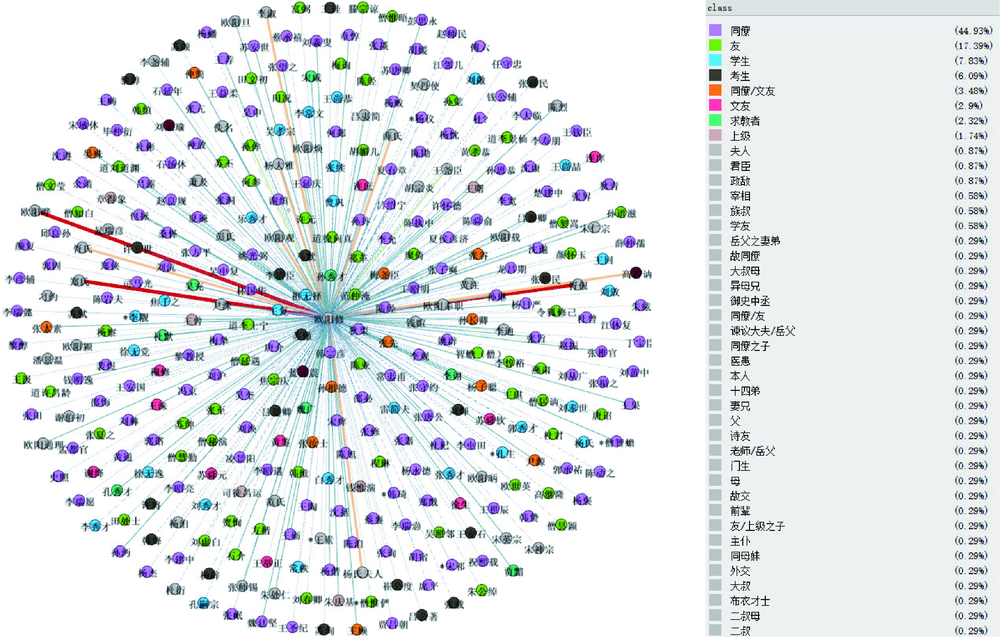
Task: Click the mint swatch for 求教者
Action: pyautogui.click(x=716, y=121)
